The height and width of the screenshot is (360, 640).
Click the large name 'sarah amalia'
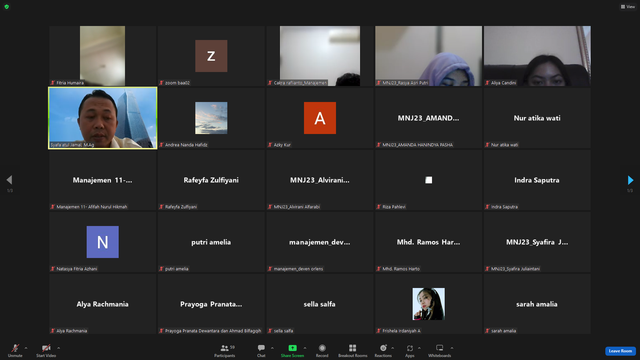tap(537, 304)
